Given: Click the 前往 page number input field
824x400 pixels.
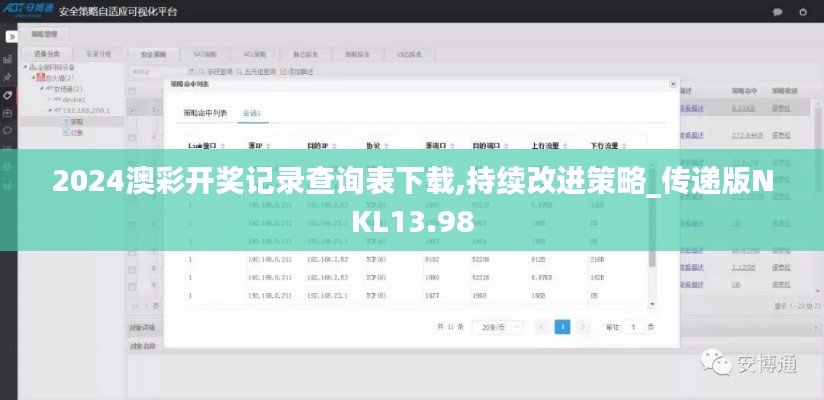Looking at the screenshot, I should coord(633,327).
